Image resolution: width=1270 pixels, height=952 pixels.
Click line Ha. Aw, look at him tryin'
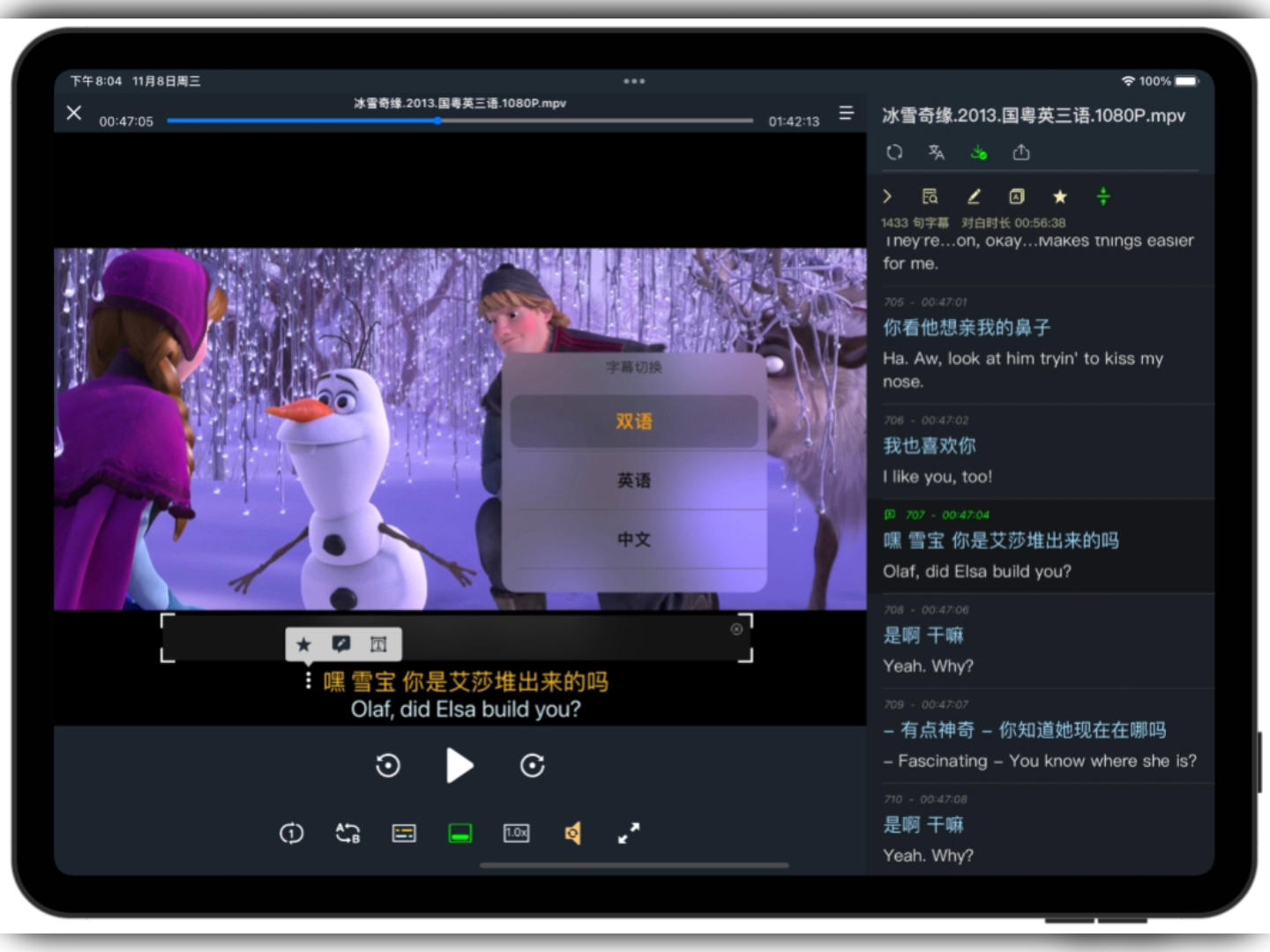[1023, 369]
